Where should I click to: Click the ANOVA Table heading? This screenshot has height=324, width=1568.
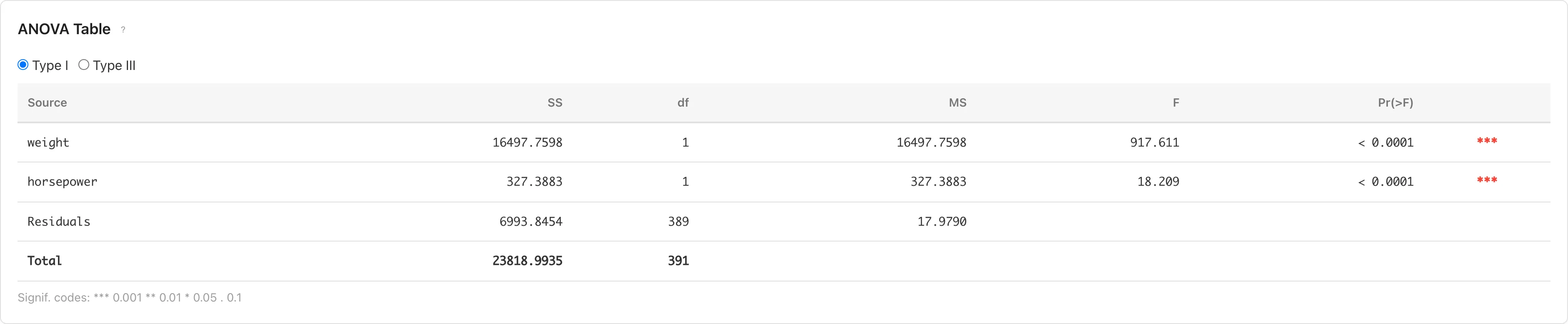pos(64,29)
